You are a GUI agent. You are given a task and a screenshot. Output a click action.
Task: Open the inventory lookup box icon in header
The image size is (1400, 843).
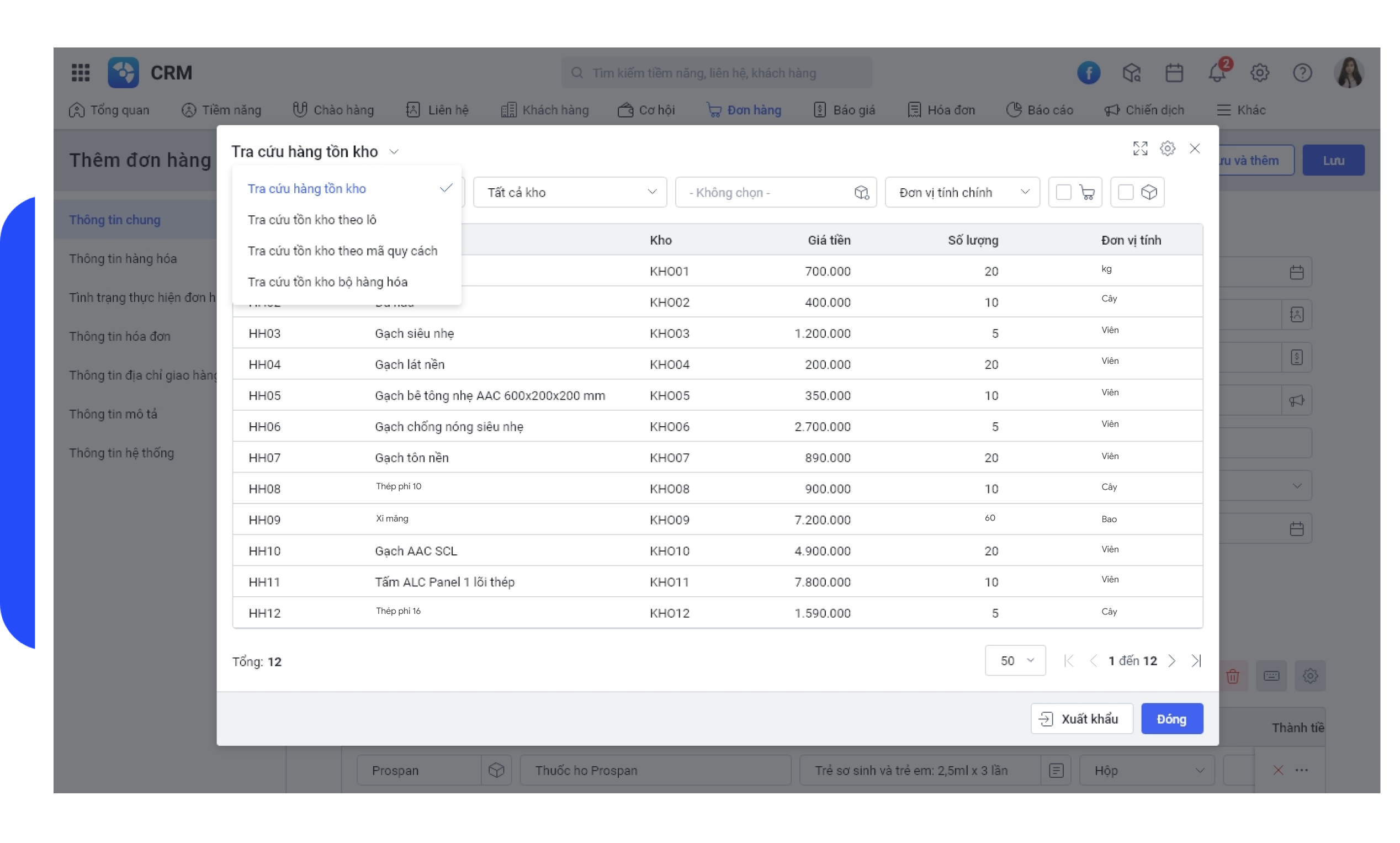(1131, 72)
